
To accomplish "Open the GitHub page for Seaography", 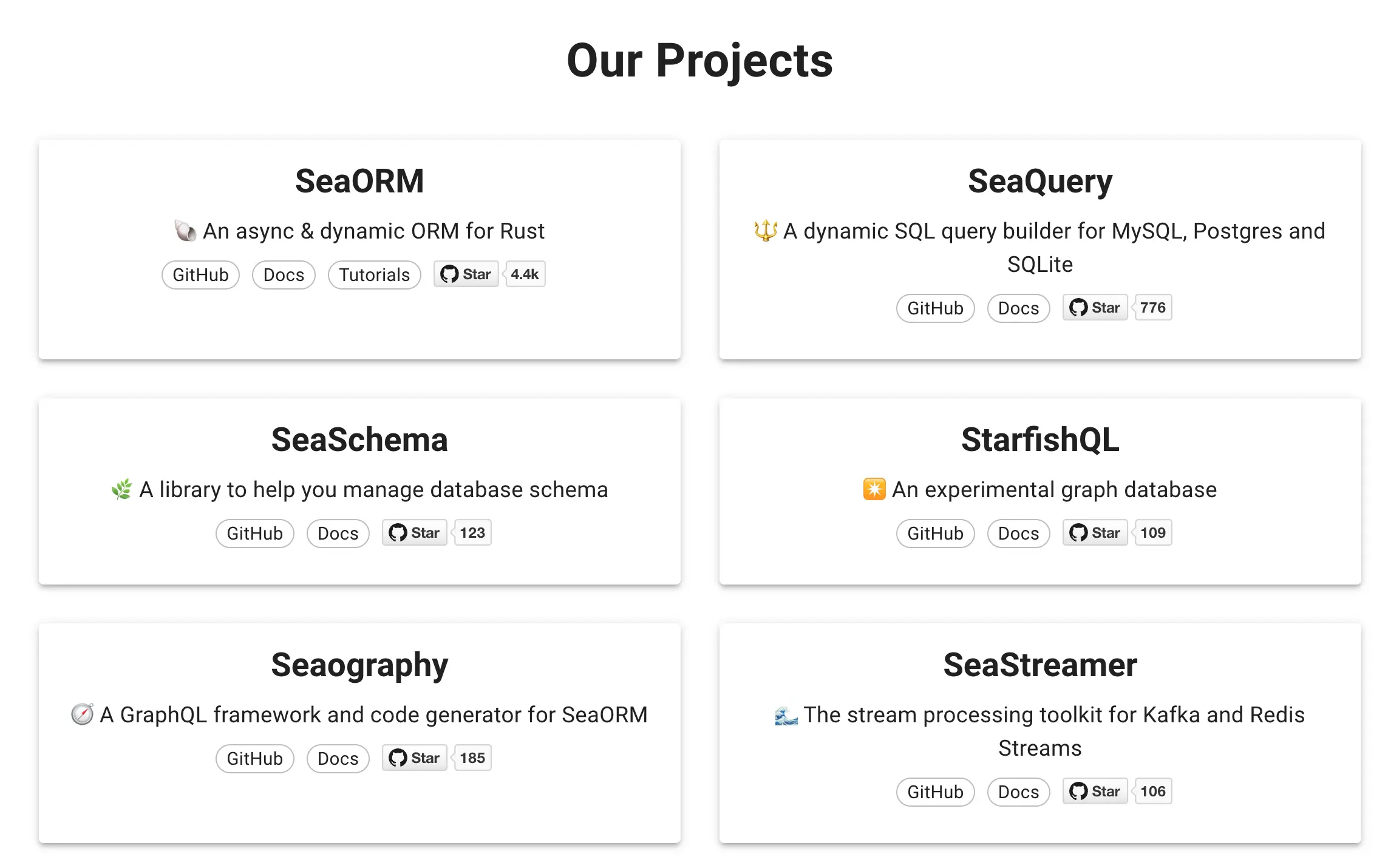I will [254, 758].
